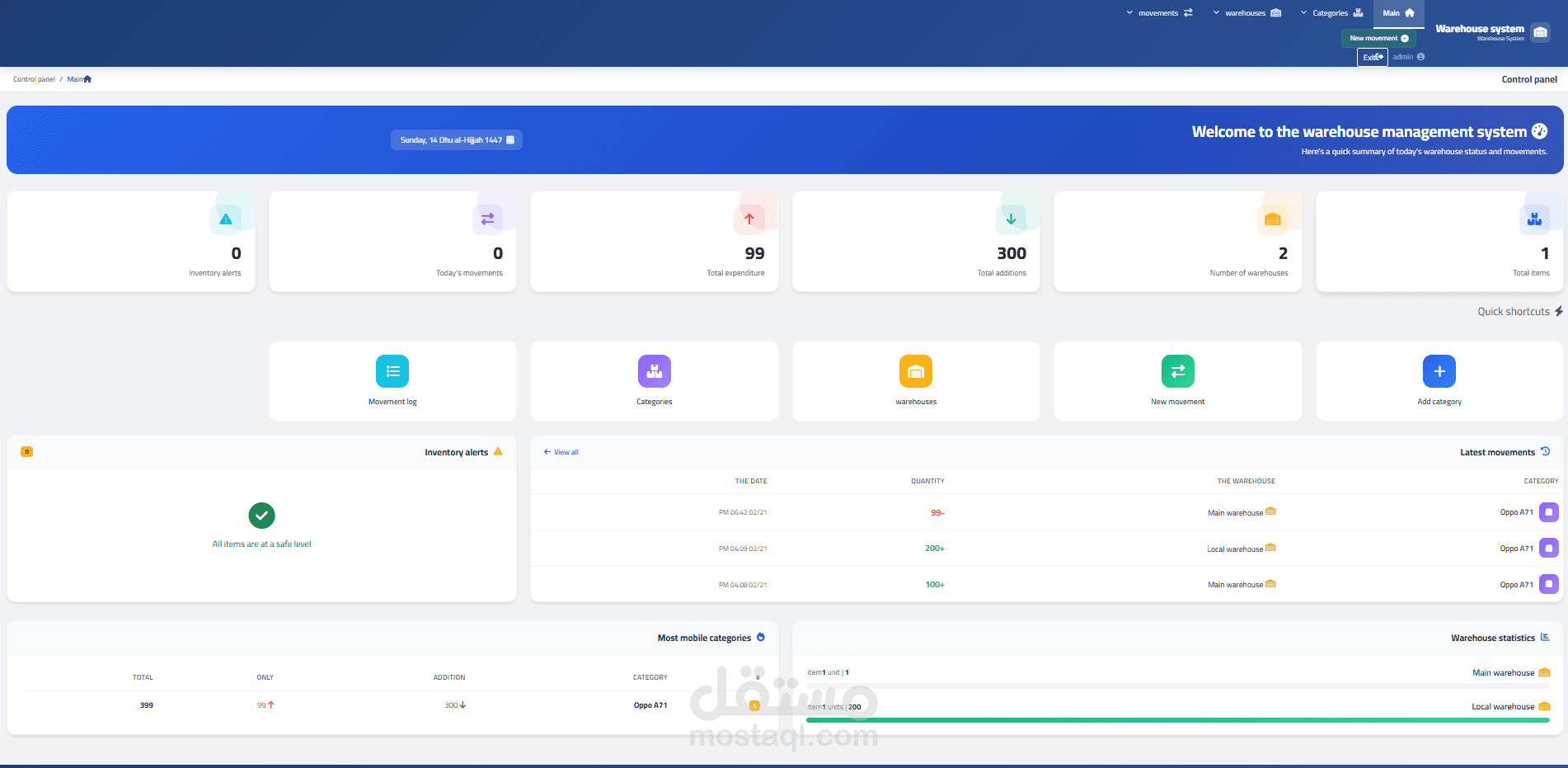Click Local warehouse icon in +200 row
This screenshot has height=768, width=1568.
click(x=1270, y=548)
